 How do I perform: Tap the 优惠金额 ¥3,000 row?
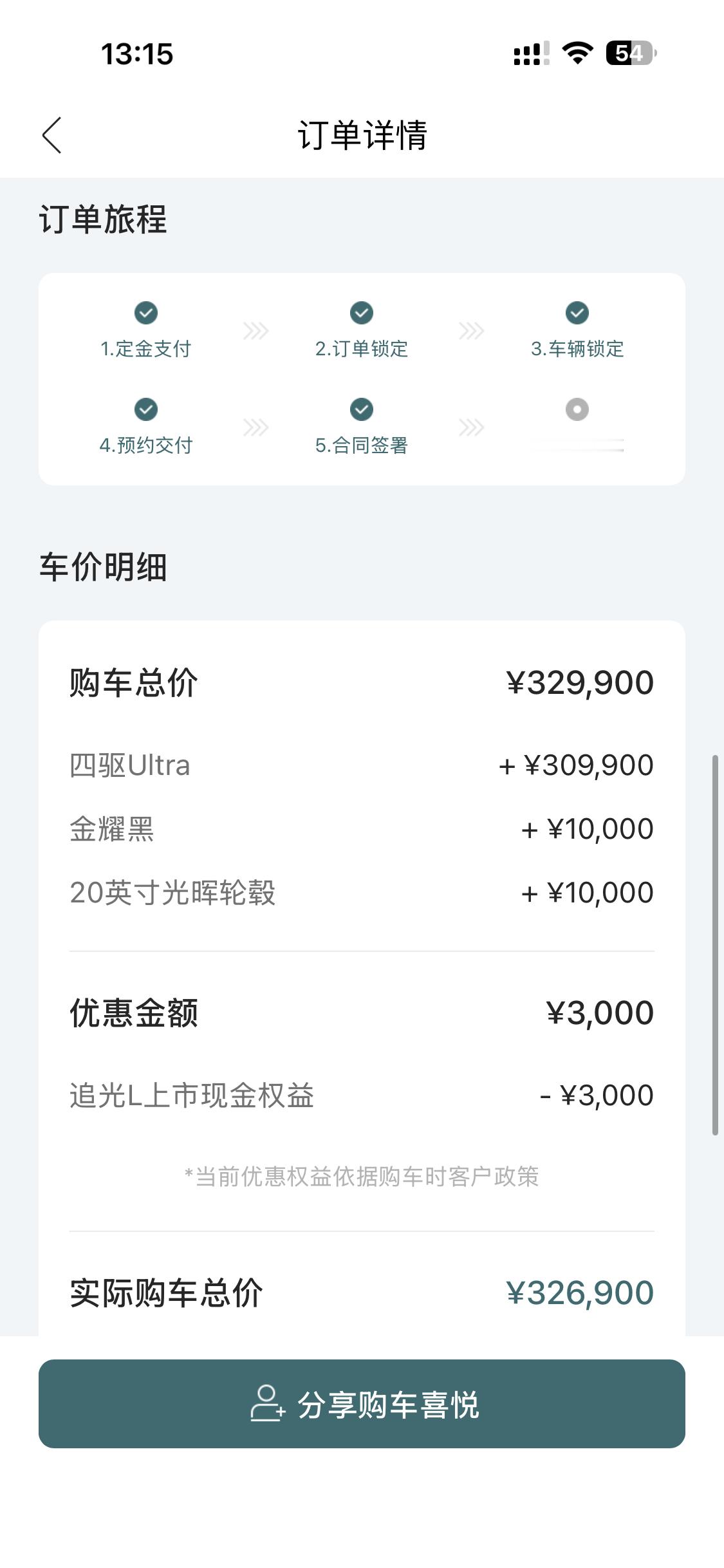click(x=362, y=1013)
